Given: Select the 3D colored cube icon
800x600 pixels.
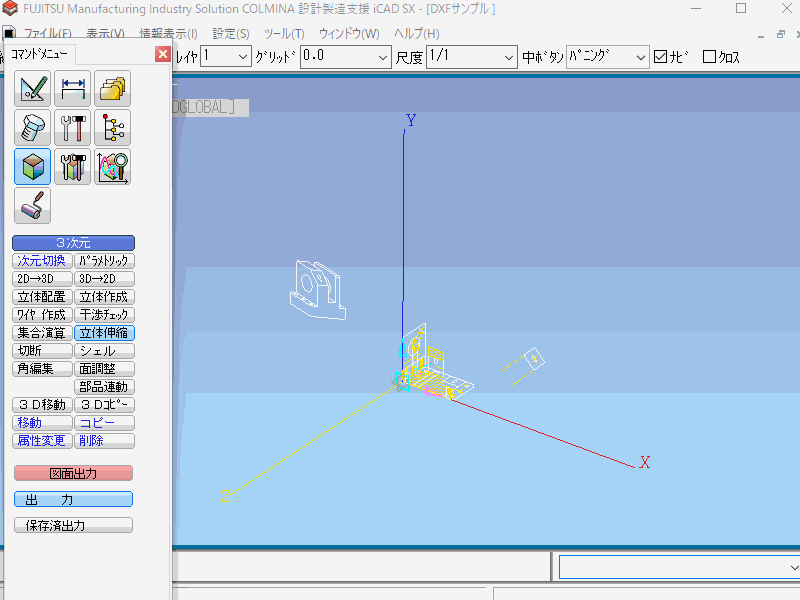Looking at the screenshot, I should click(32, 167).
